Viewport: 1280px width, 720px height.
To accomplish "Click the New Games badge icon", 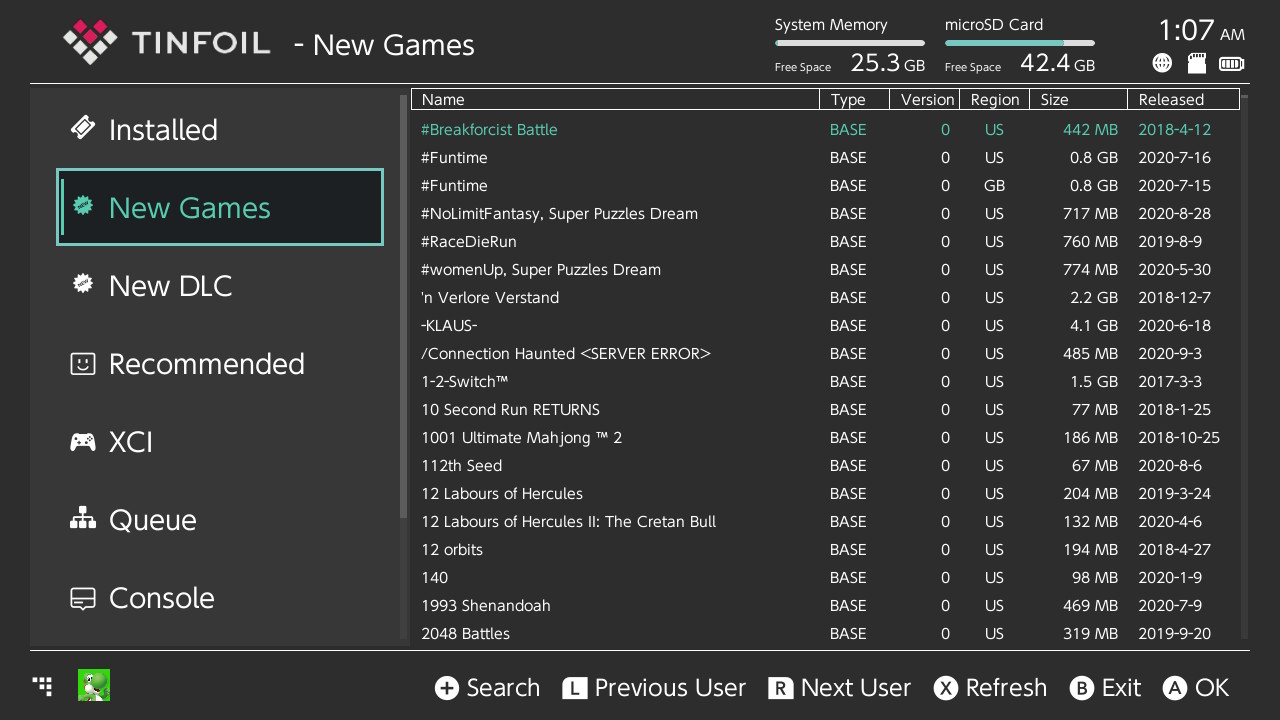I will tap(84, 206).
